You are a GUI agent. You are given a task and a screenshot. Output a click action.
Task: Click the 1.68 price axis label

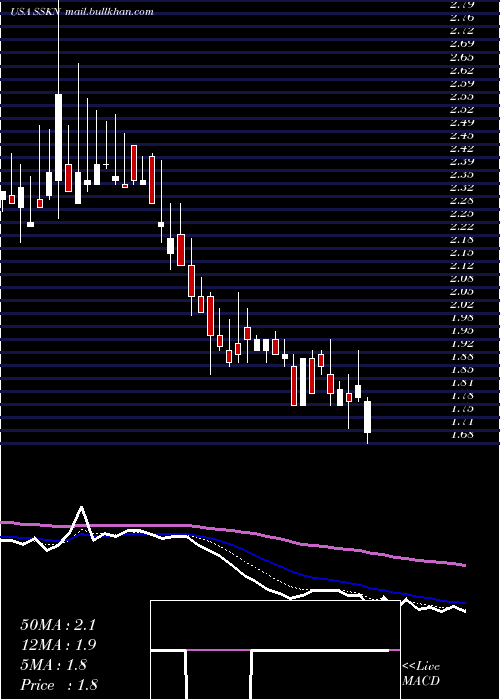(461, 434)
